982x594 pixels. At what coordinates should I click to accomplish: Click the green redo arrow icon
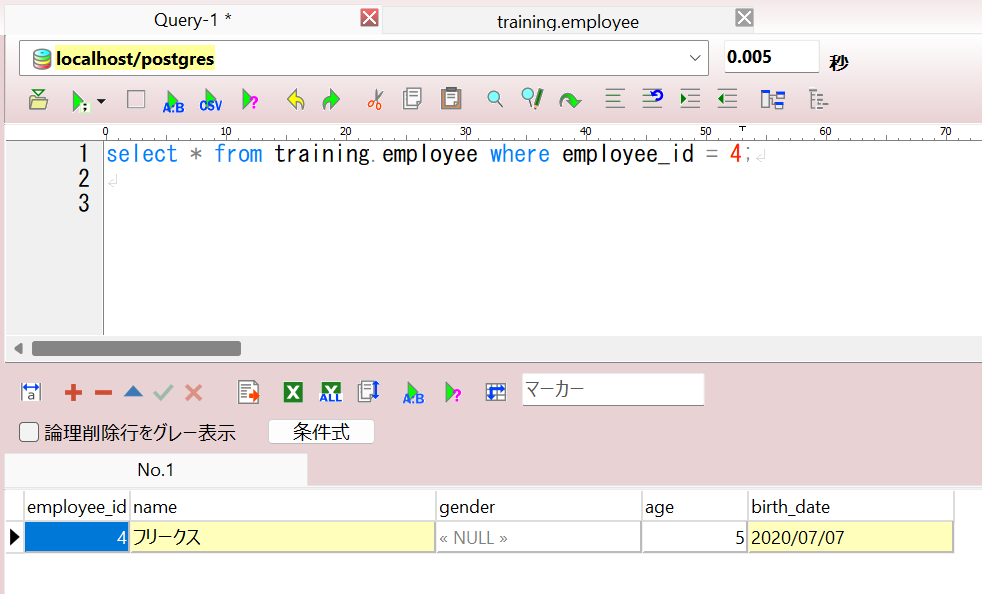coord(331,99)
